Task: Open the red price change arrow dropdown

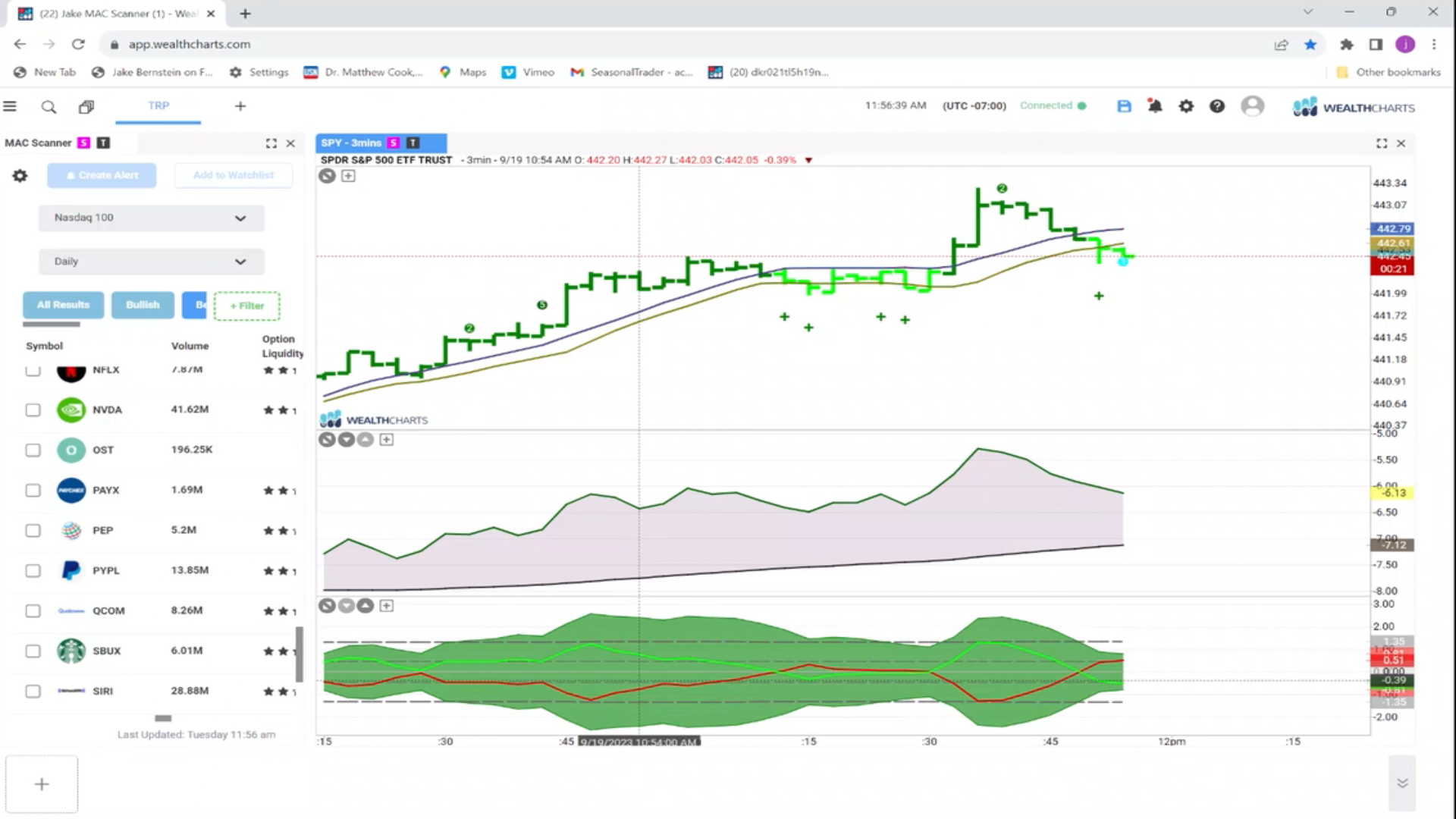Action: (x=808, y=161)
